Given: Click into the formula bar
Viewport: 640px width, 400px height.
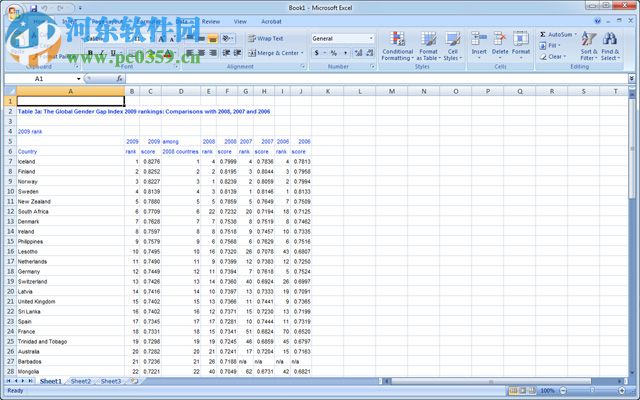Looking at the screenshot, I should click(x=376, y=78).
